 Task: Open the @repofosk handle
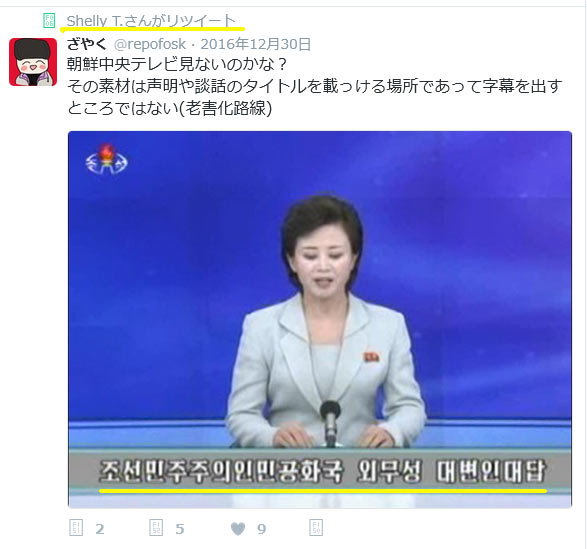(150, 44)
